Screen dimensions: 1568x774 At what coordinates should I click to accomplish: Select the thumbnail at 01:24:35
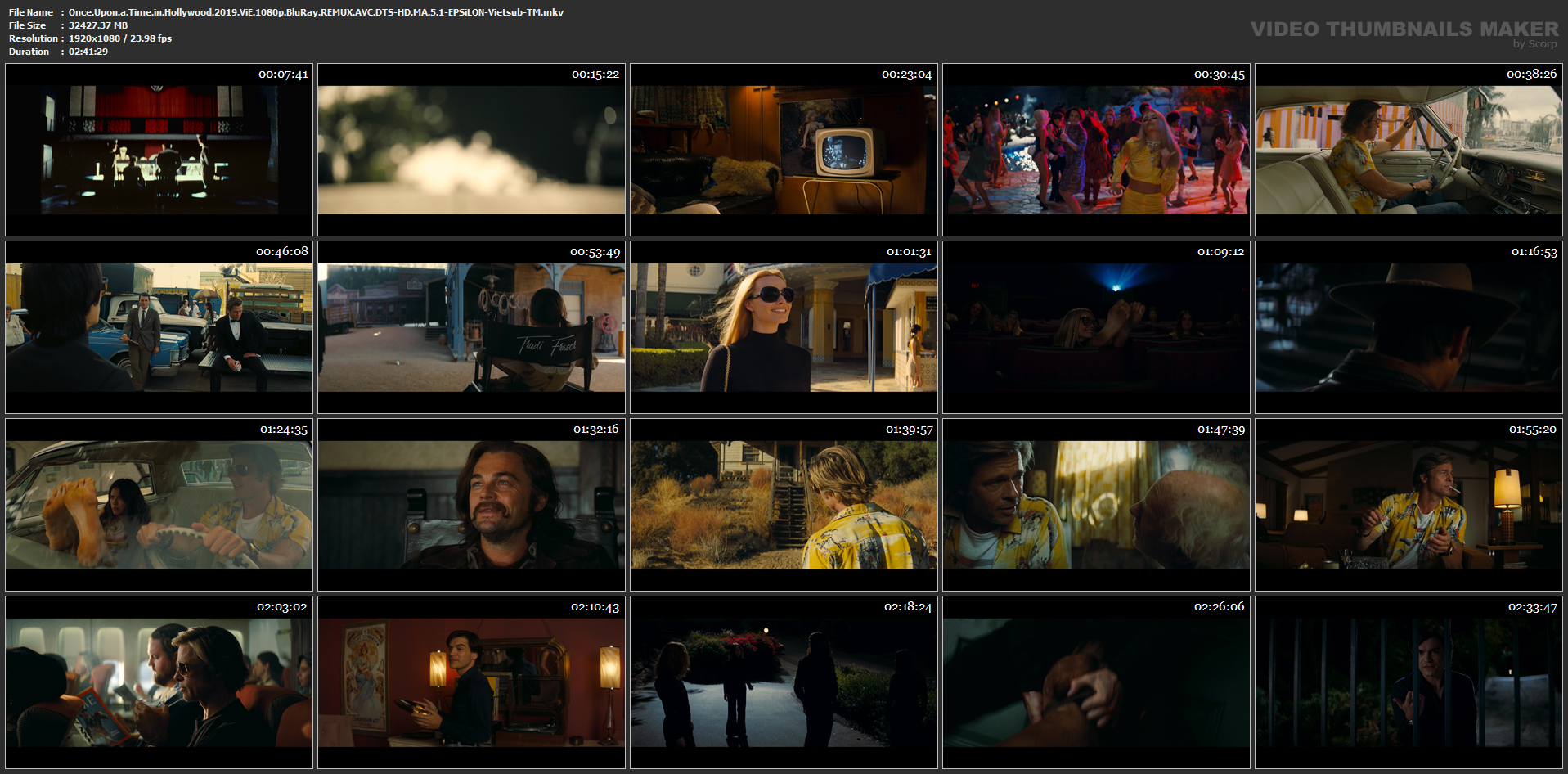point(159,505)
